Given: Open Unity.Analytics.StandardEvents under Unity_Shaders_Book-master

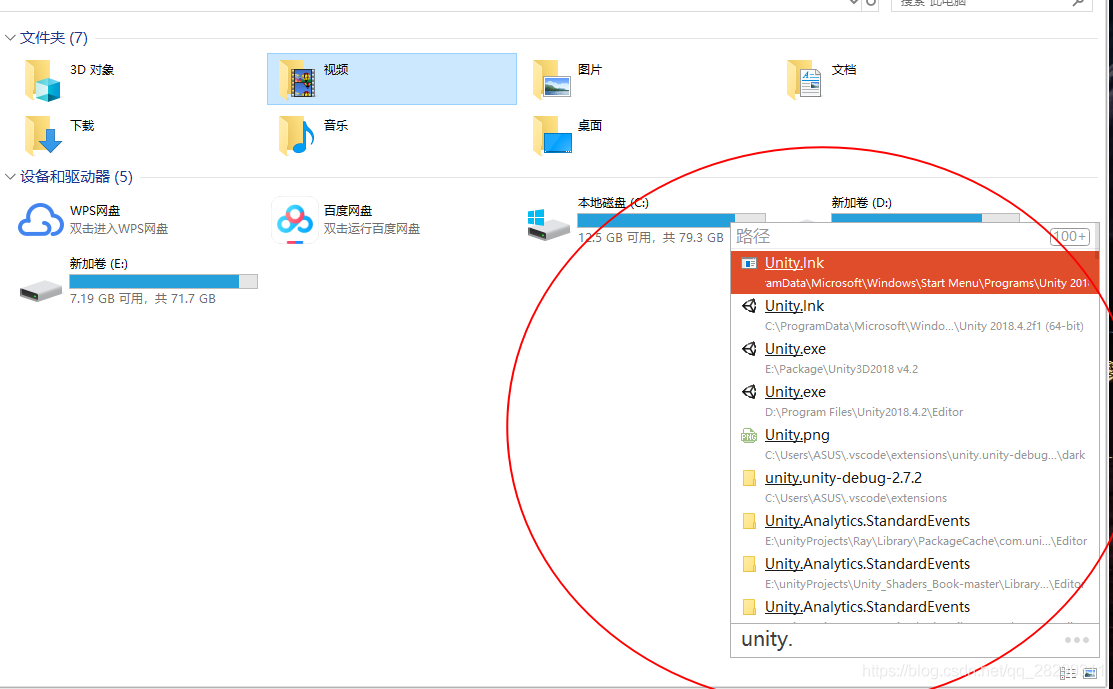Looking at the screenshot, I should point(914,573).
